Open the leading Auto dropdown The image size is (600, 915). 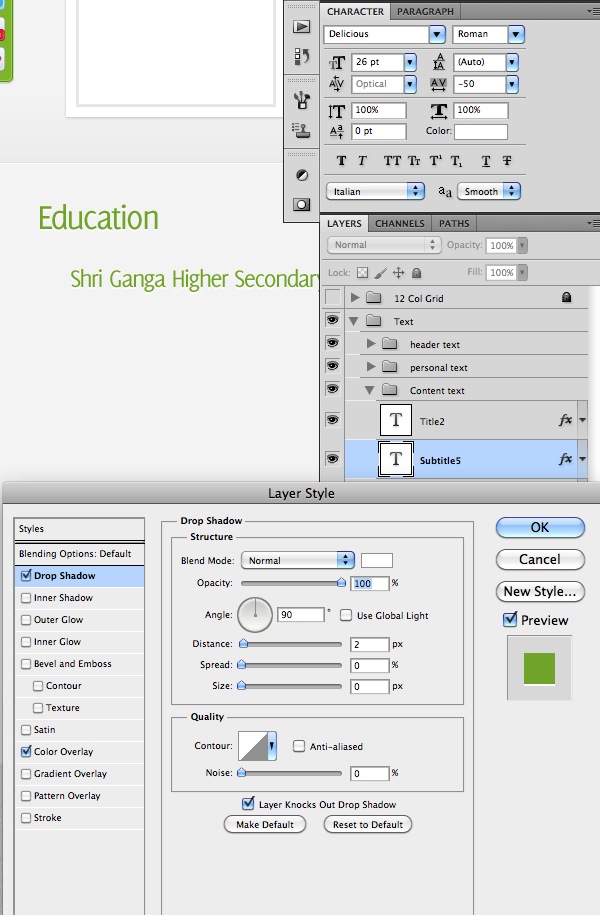tap(512, 62)
